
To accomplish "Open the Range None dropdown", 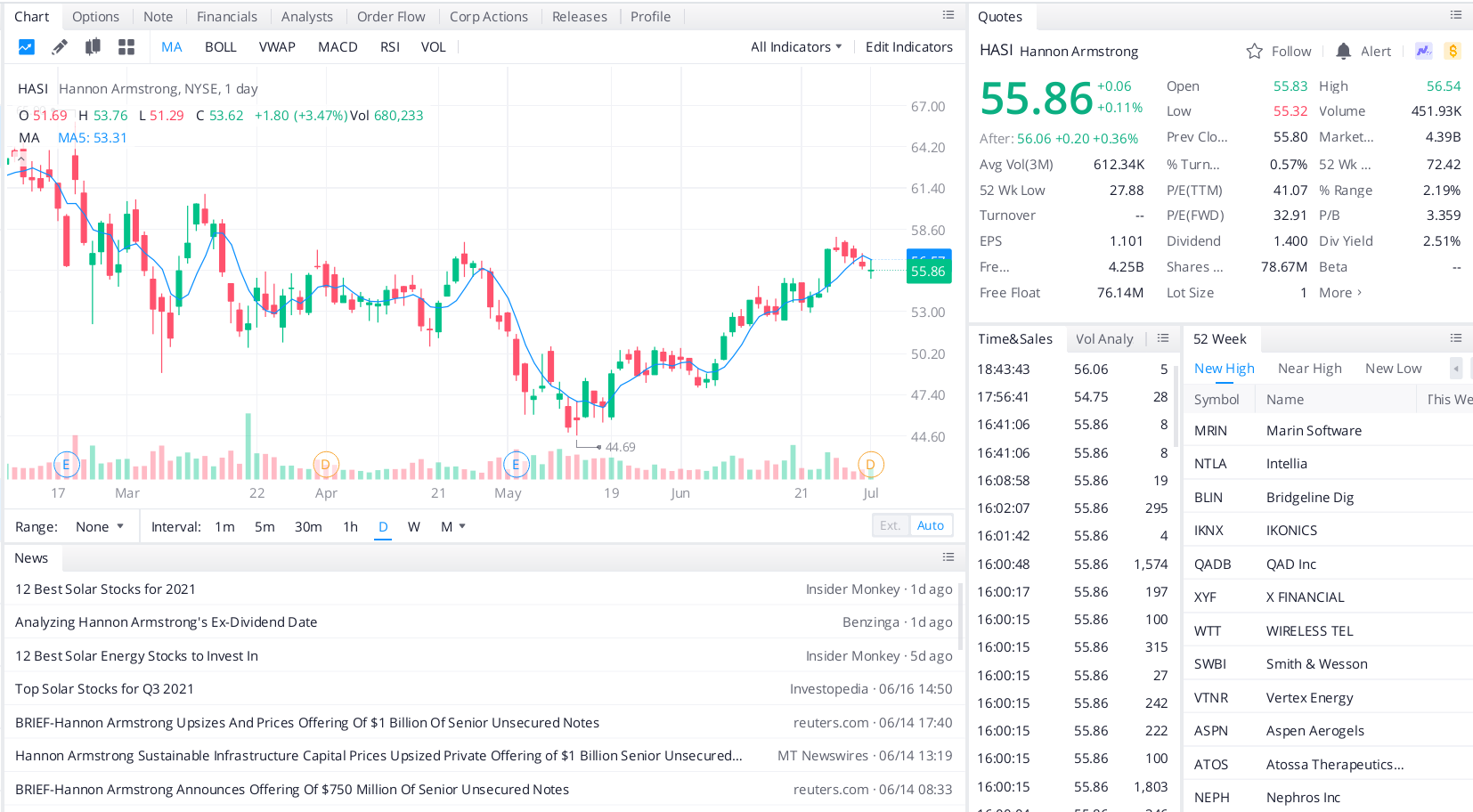I will tap(100, 527).
